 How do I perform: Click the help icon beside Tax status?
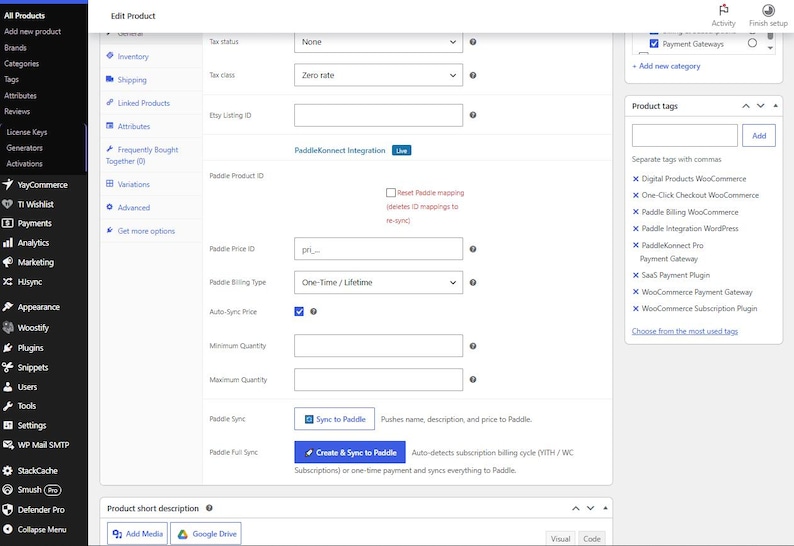(x=472, y=42)
